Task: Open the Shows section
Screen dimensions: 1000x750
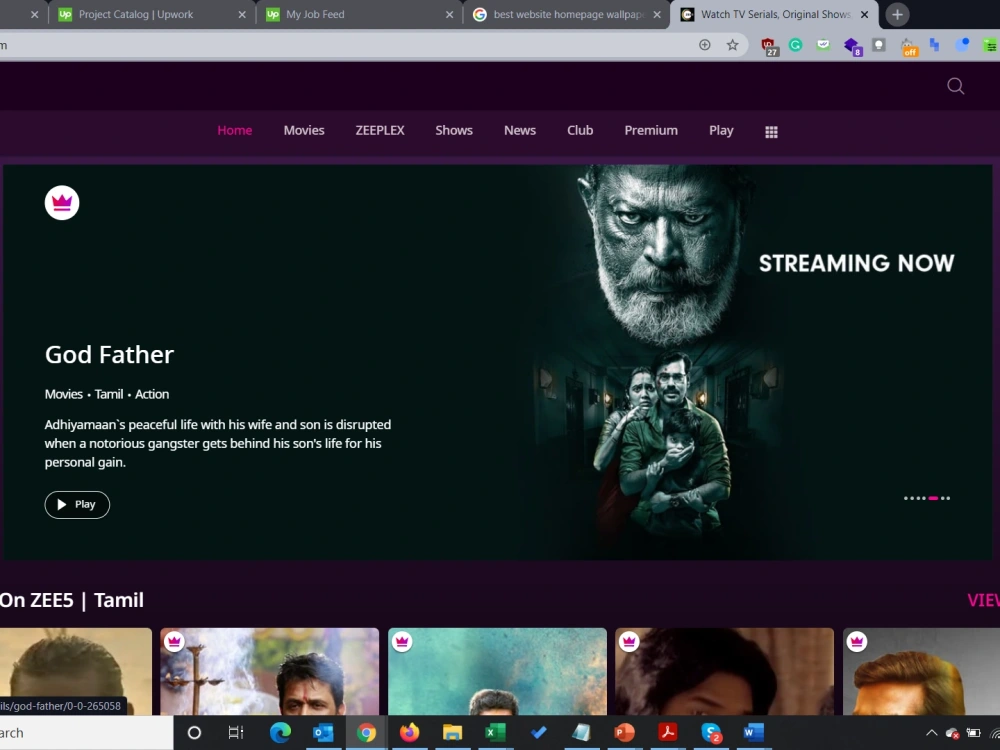Action: point(453,131)
